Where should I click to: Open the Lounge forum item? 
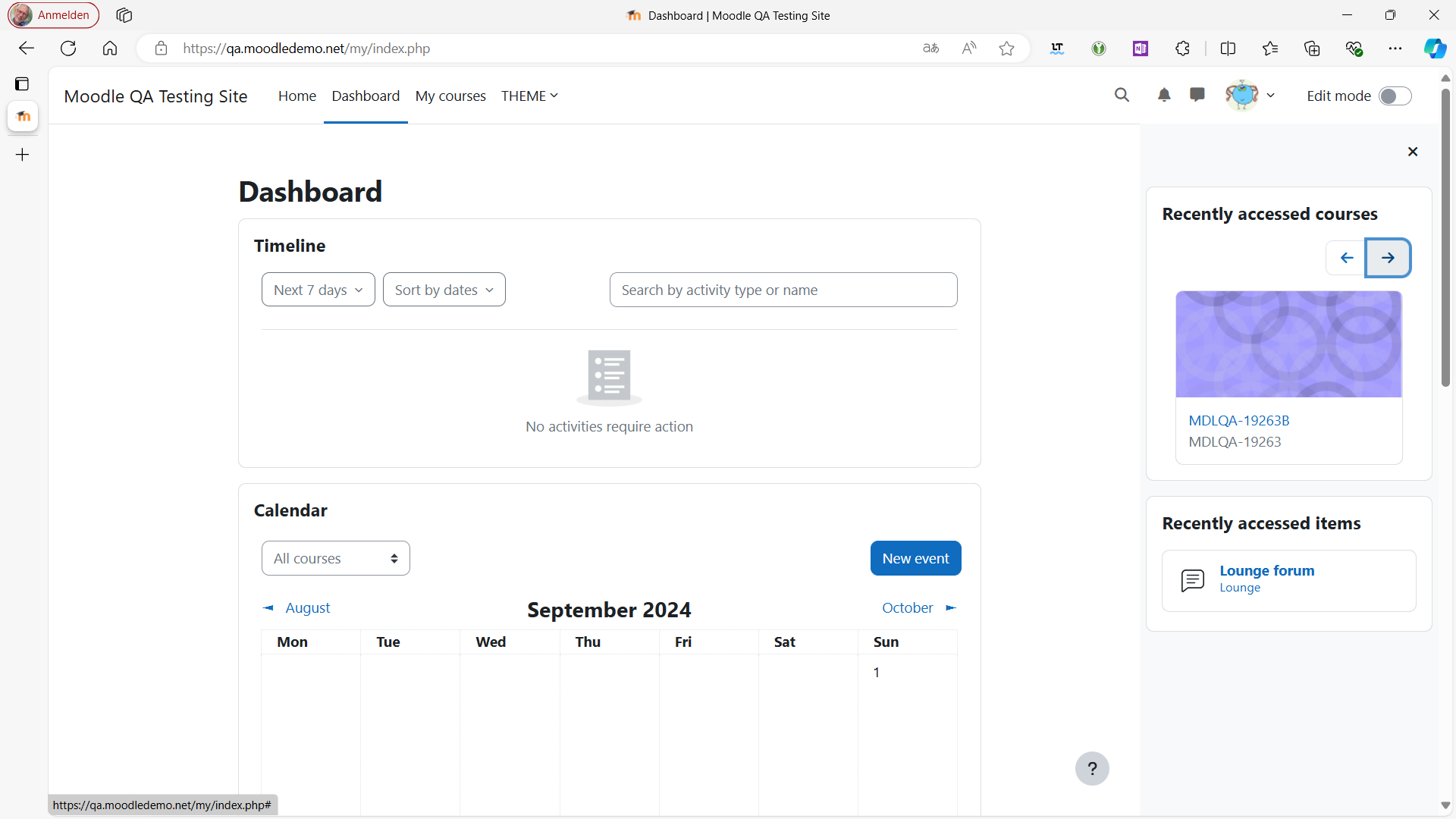(1266, 570)
